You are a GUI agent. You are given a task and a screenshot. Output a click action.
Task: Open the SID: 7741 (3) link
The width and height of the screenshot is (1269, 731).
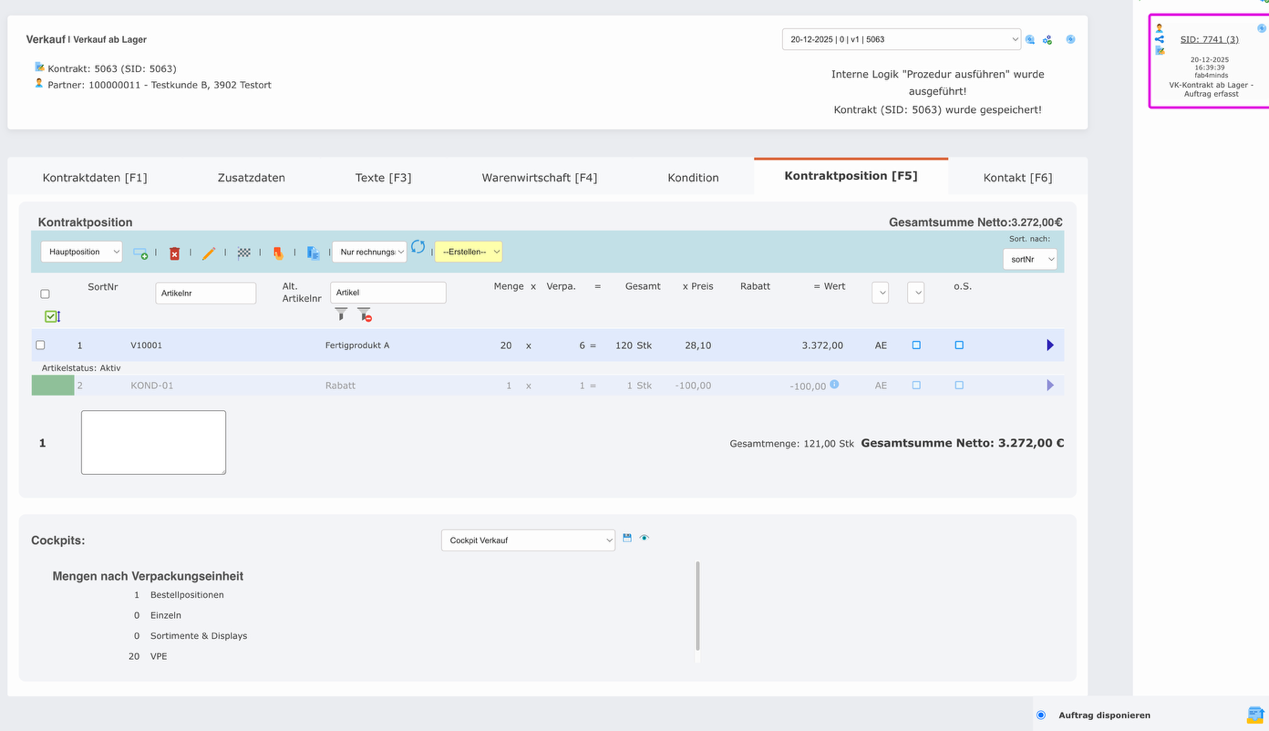(1208, 40)
